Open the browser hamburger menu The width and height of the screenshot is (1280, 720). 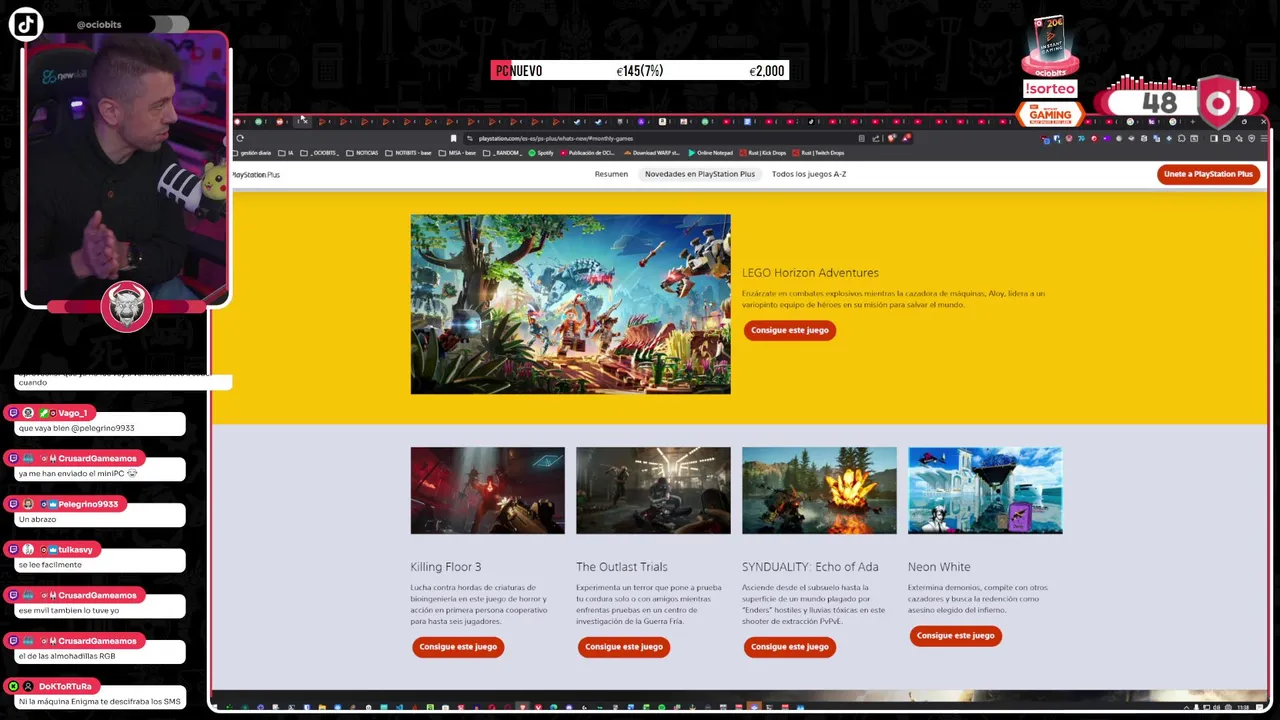pos(1264,139)
